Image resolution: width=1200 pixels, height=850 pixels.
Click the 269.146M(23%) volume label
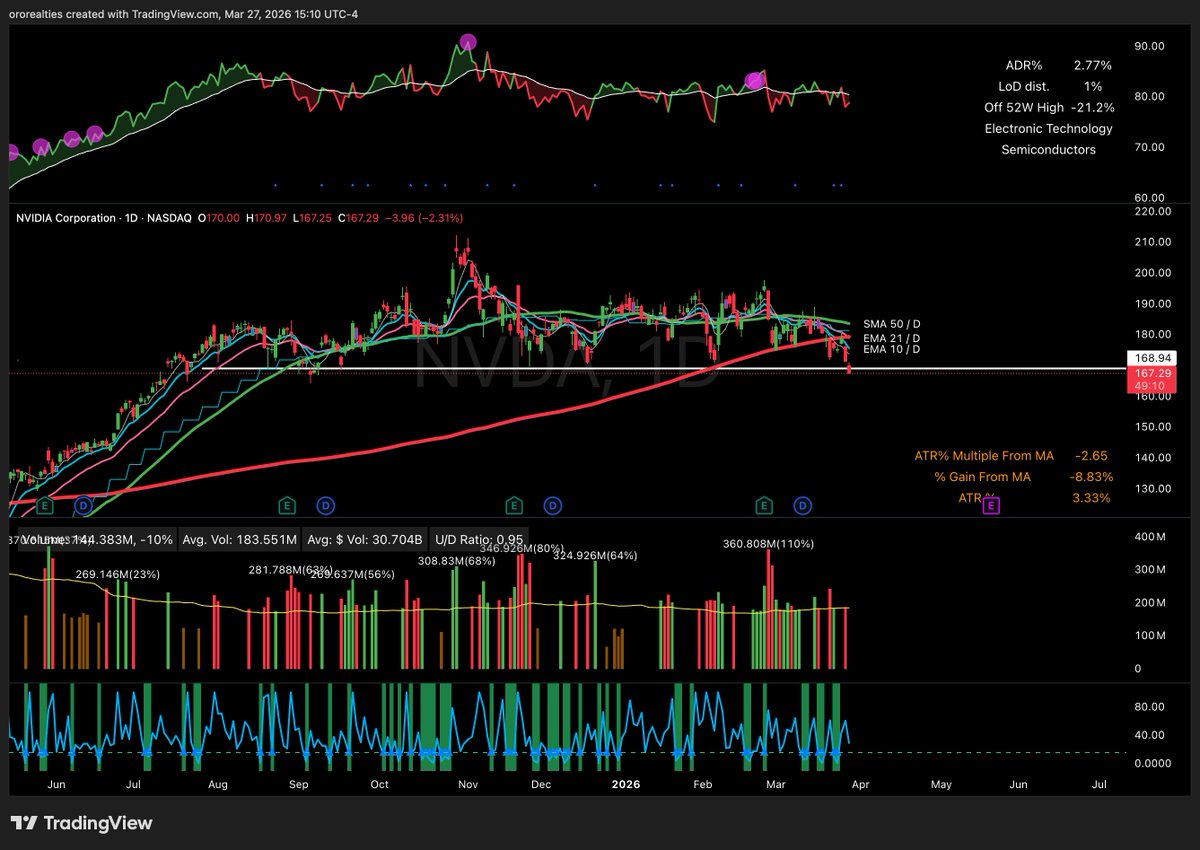click(x=118, y=575)
